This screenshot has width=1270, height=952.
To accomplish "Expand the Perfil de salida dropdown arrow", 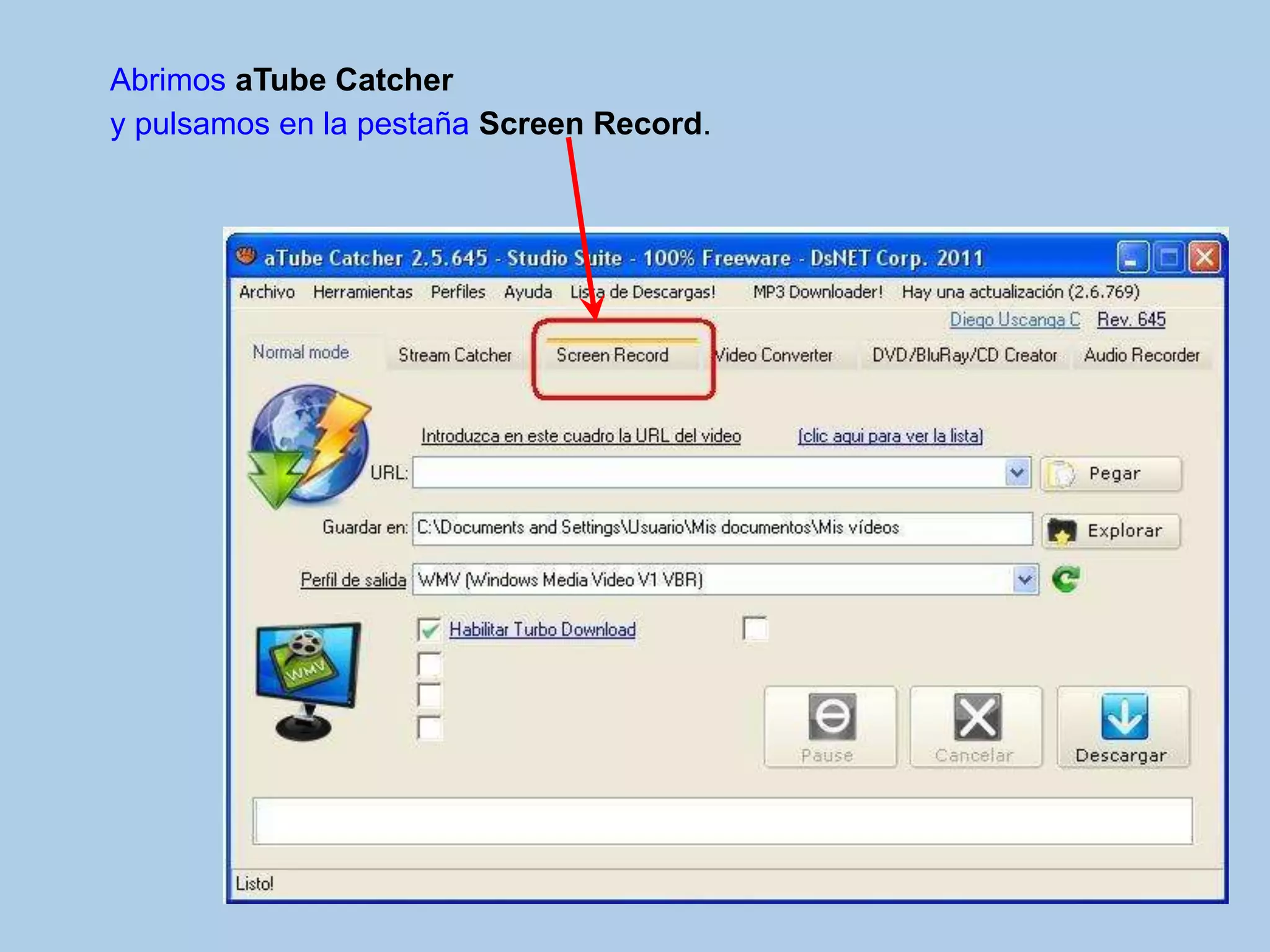I will [x=1026, y=580].
